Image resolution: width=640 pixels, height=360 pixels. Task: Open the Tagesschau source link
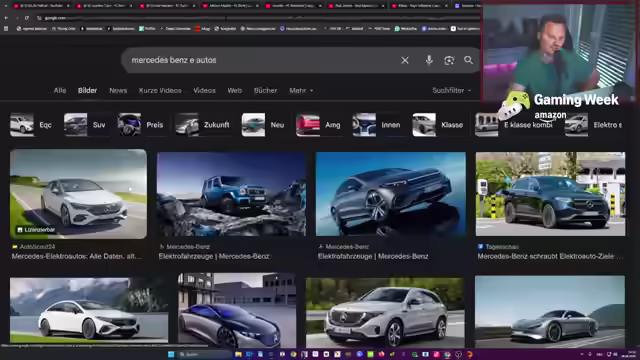tap(498, 247)
